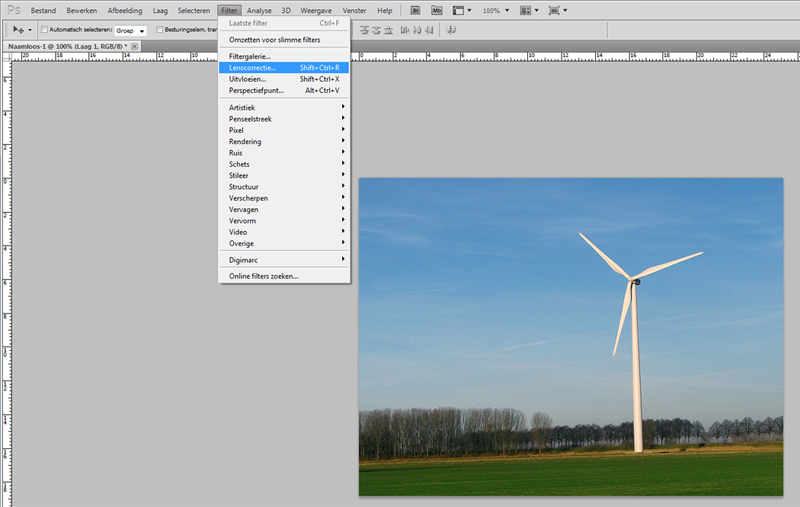800x507 pixels.
Task: Launch Adobe Bridge from the Br icon
Action: (x=414, y=10)
